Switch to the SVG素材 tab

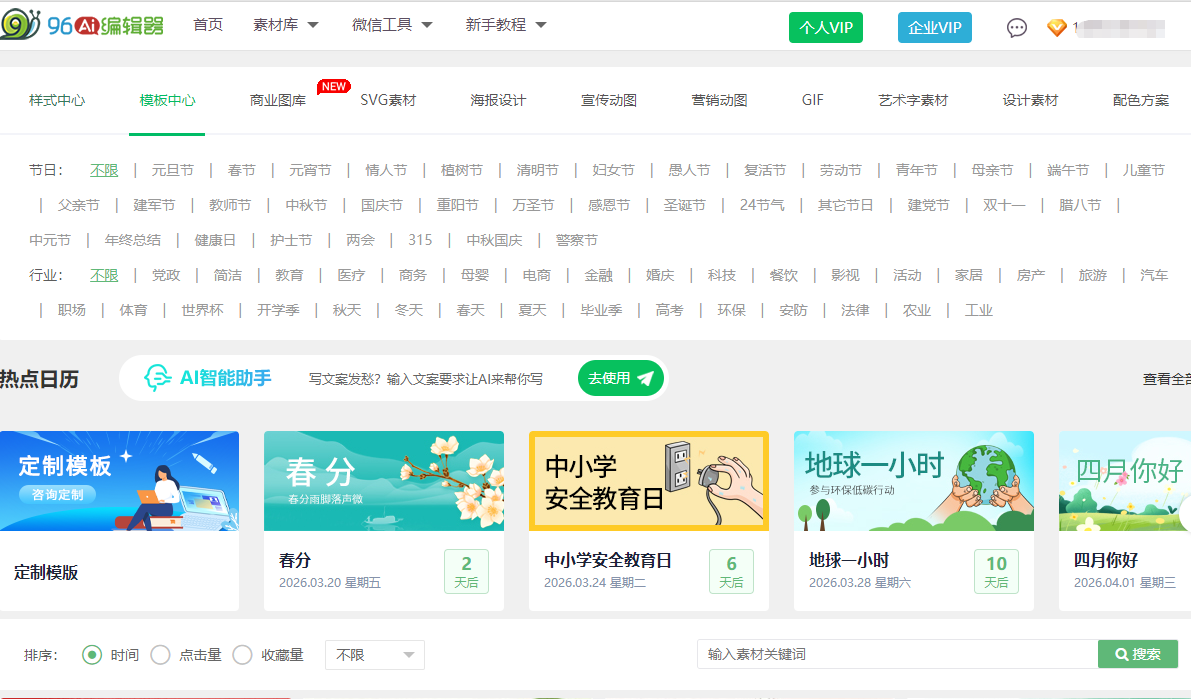(x=388, y=100)
